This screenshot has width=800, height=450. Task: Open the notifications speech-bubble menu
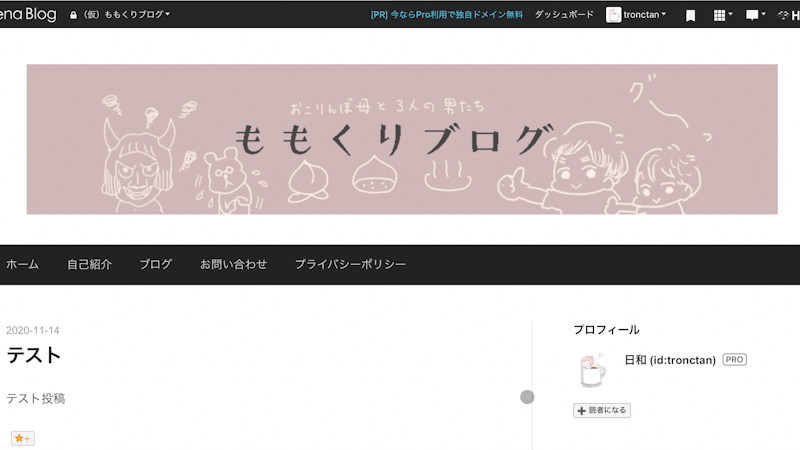(755, 15)
